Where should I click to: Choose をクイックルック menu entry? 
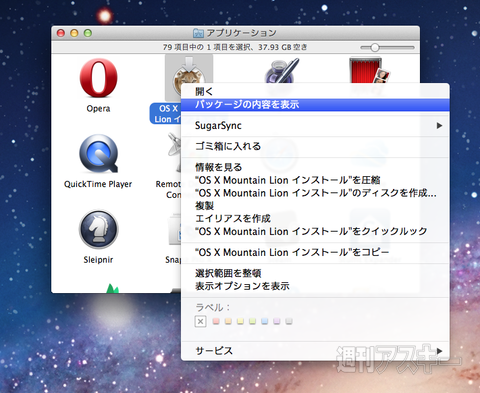[x=315, y=231]
